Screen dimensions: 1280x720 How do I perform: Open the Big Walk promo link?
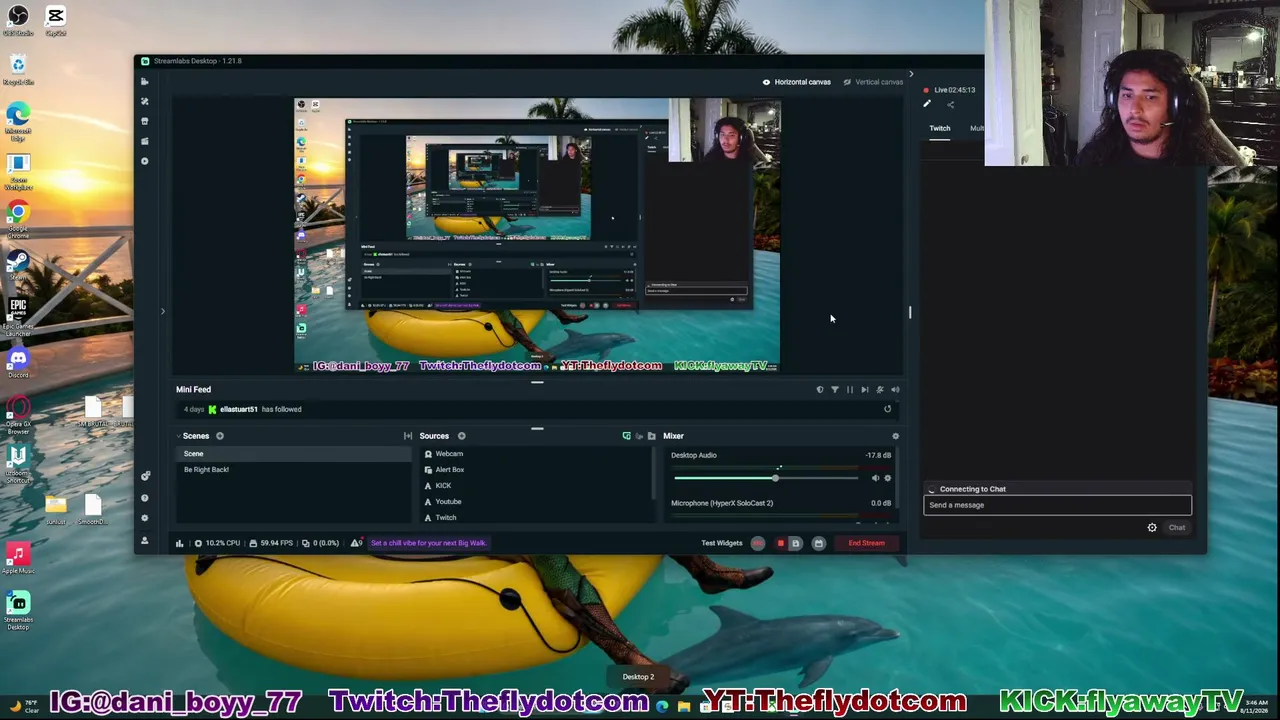[428, 543]
